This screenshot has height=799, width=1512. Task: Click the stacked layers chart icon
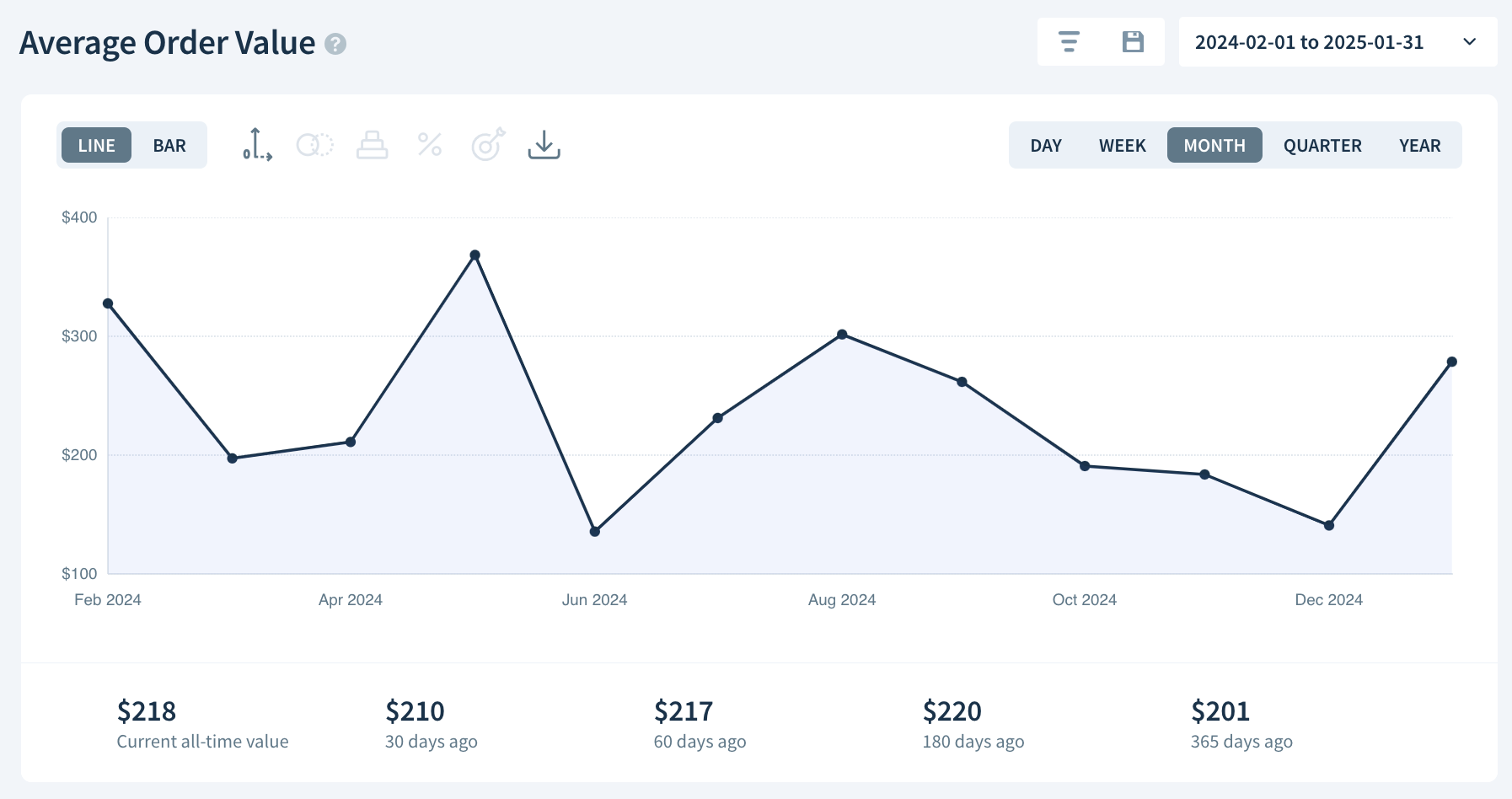[x=372, y=145]
